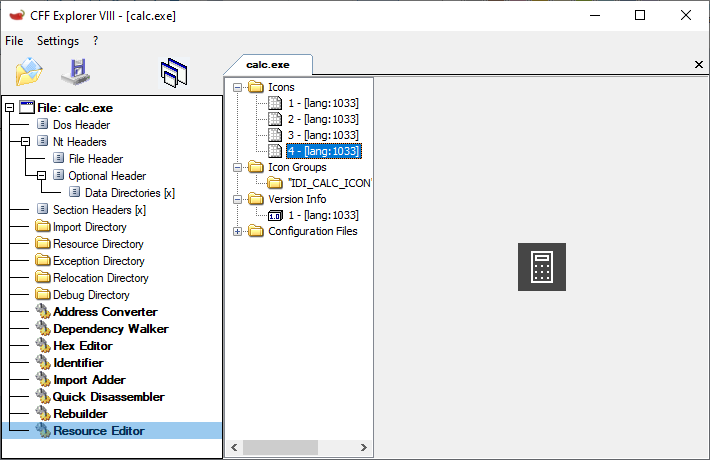
Task: Click the File Header page icon
Action: [58, 158]
